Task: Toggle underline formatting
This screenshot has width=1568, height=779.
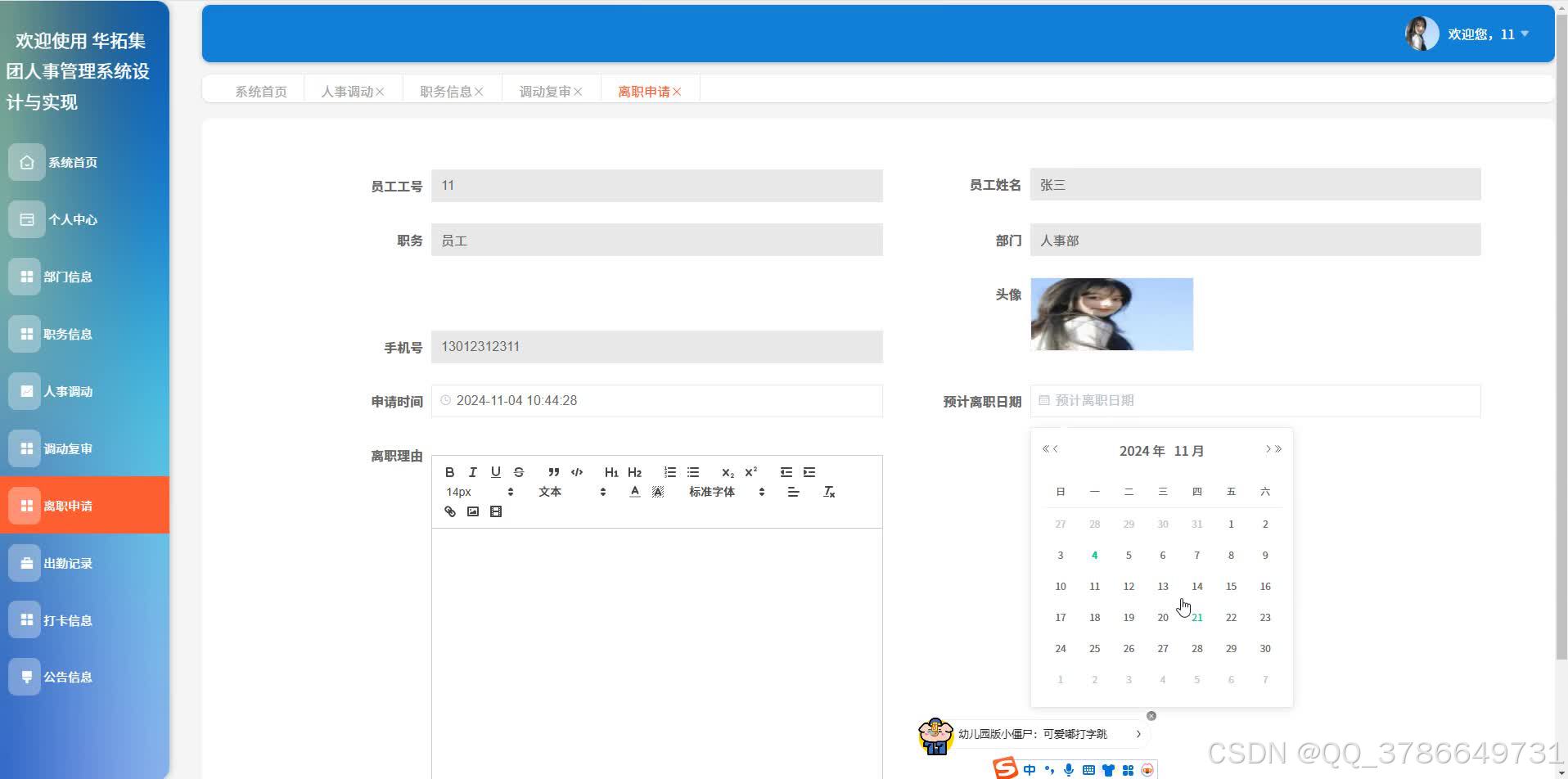Action: coord(496,472)
